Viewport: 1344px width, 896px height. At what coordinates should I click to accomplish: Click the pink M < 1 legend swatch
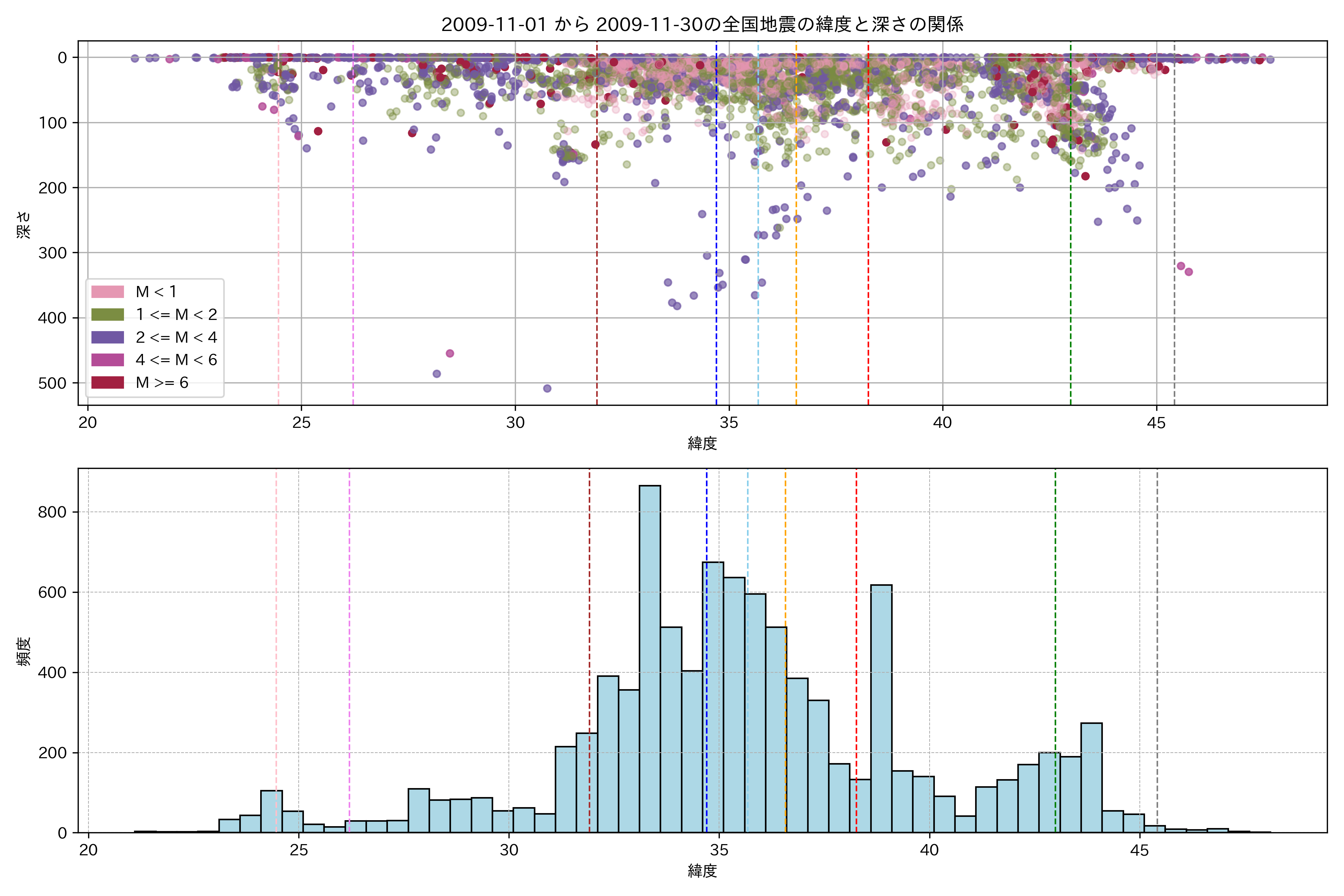108,292
